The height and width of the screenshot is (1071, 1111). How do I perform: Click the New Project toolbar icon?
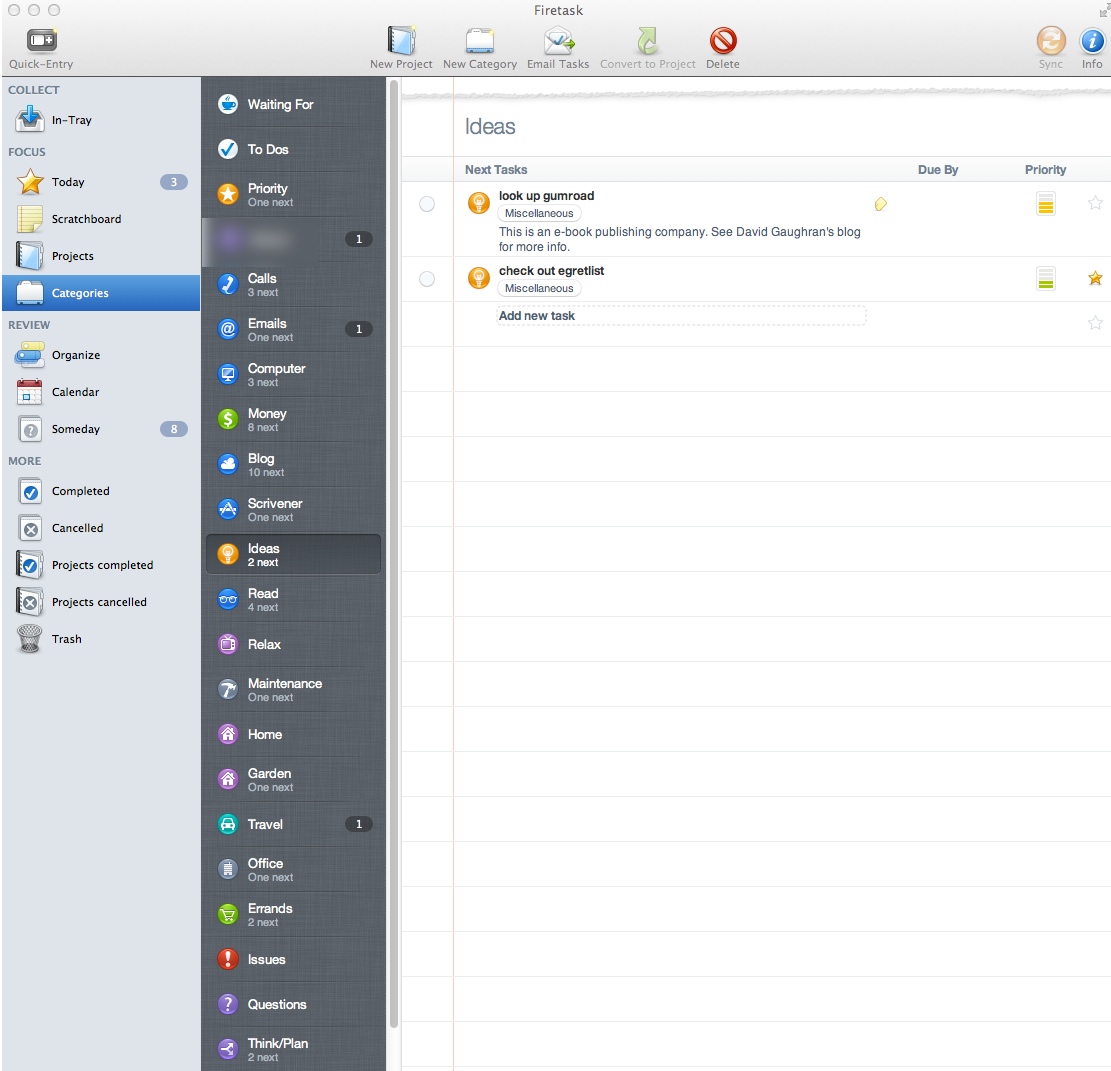click(x=401, y=42)
